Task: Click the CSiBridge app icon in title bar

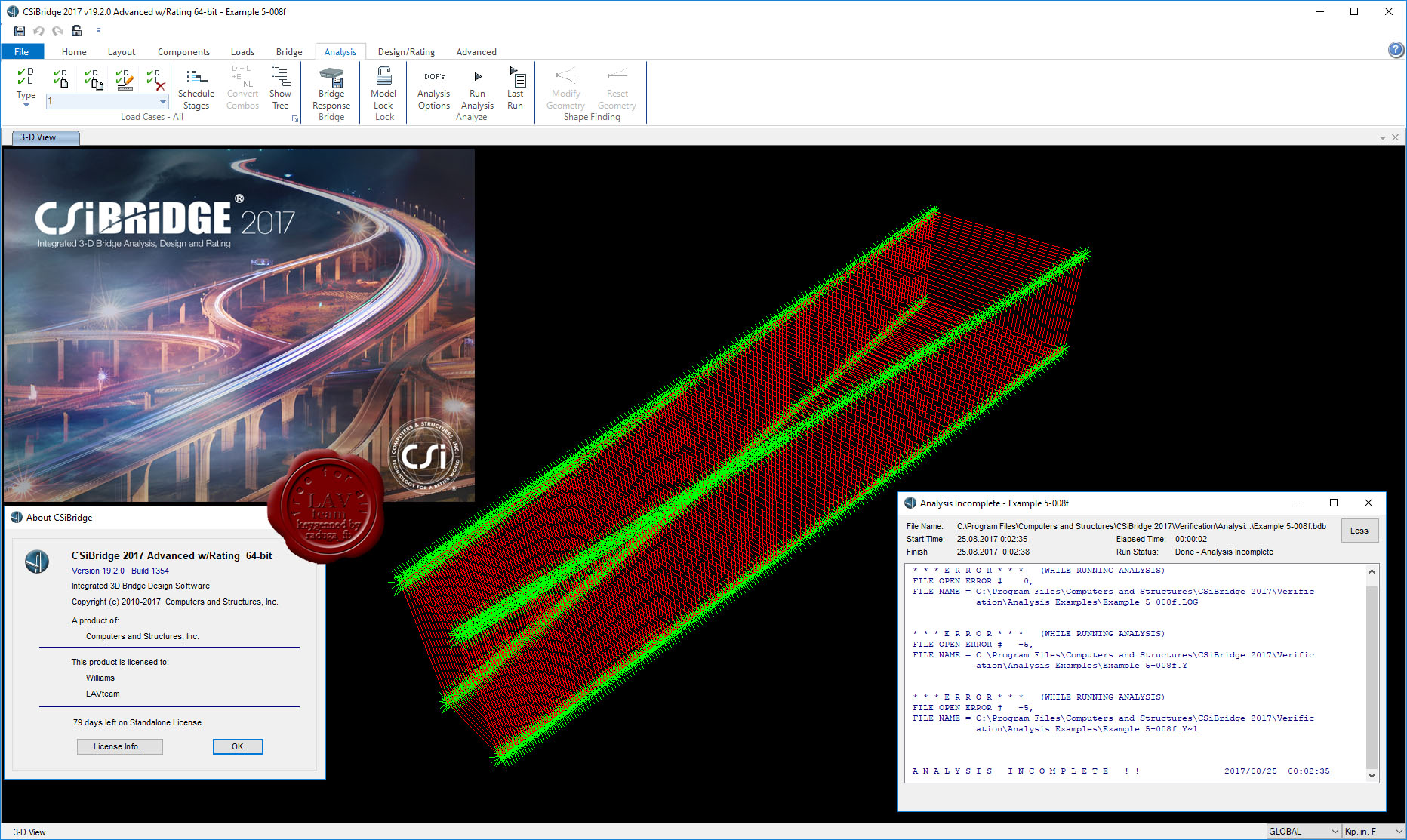Action: point(12,11)
